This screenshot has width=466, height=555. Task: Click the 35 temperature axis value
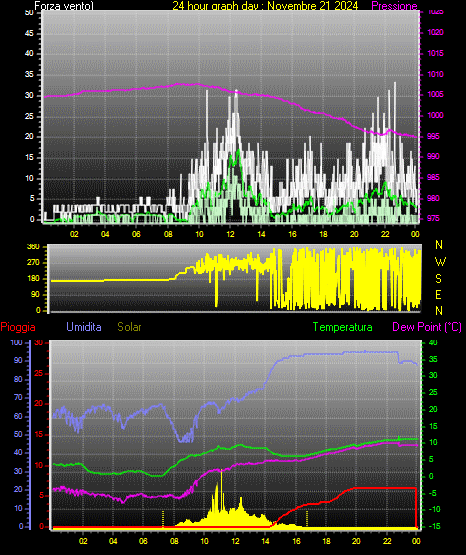click(433, 359)
